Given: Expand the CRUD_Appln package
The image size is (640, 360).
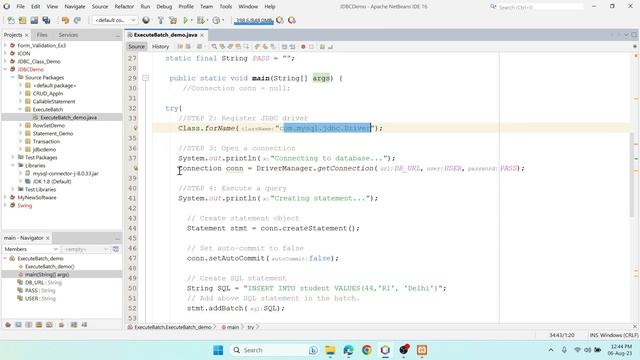Looking at the screenshot, I should pyautogui.click(x=20, y=93).
